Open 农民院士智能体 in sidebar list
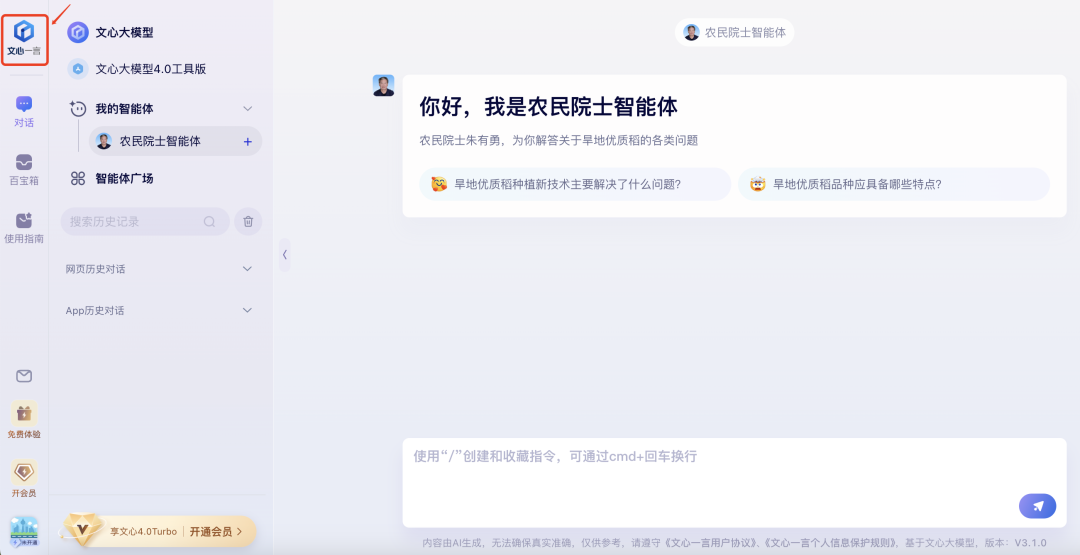 175,141
